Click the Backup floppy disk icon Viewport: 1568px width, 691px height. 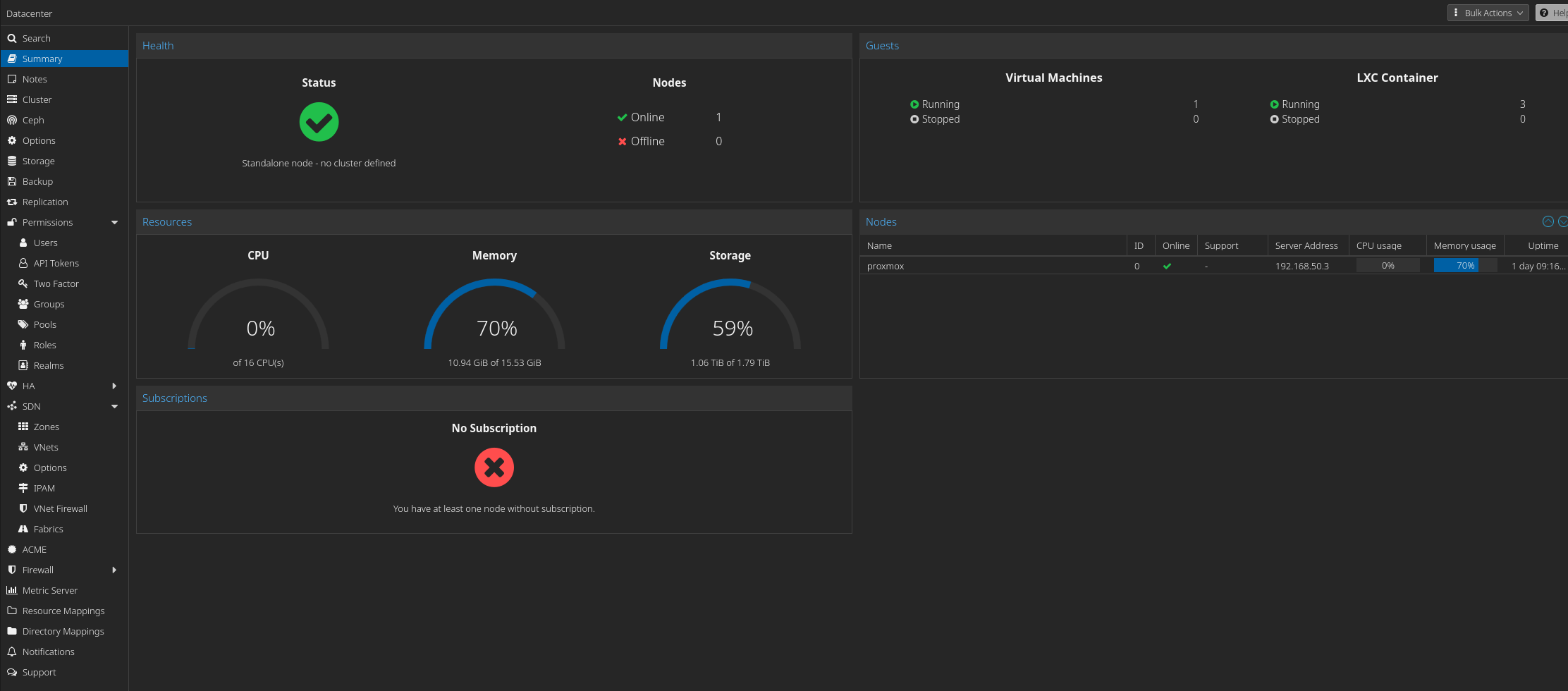pos(12,181)
